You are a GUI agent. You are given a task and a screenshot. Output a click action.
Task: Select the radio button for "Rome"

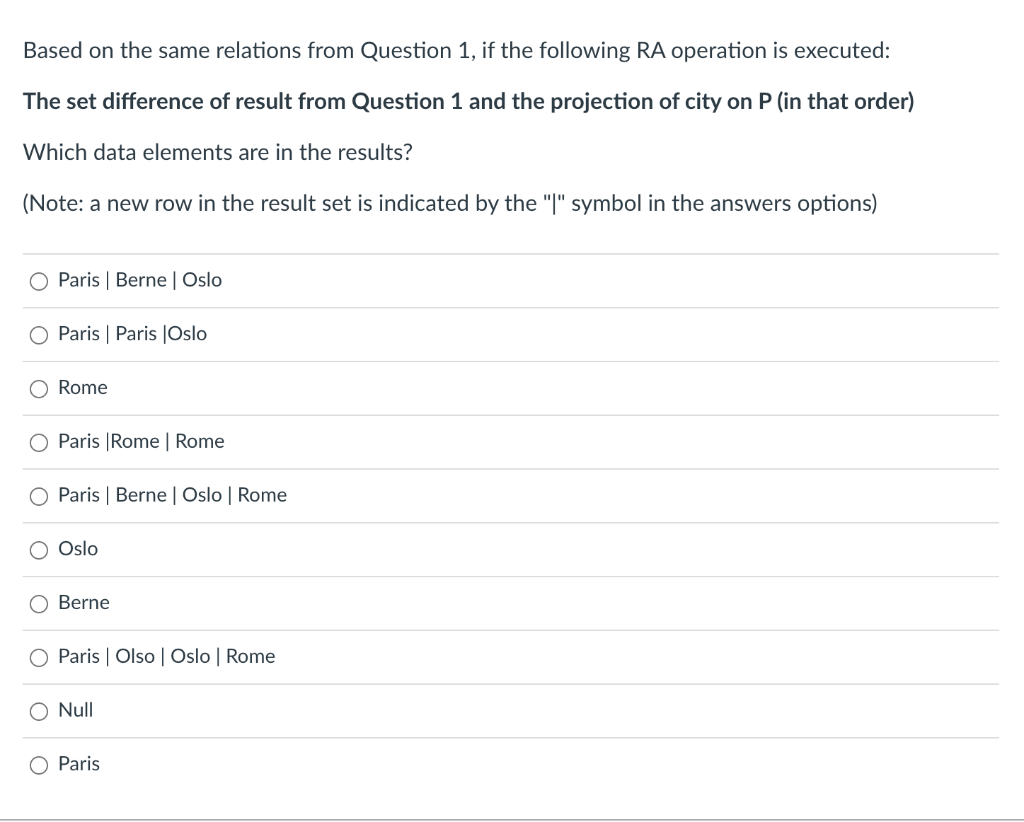point(38,388)
